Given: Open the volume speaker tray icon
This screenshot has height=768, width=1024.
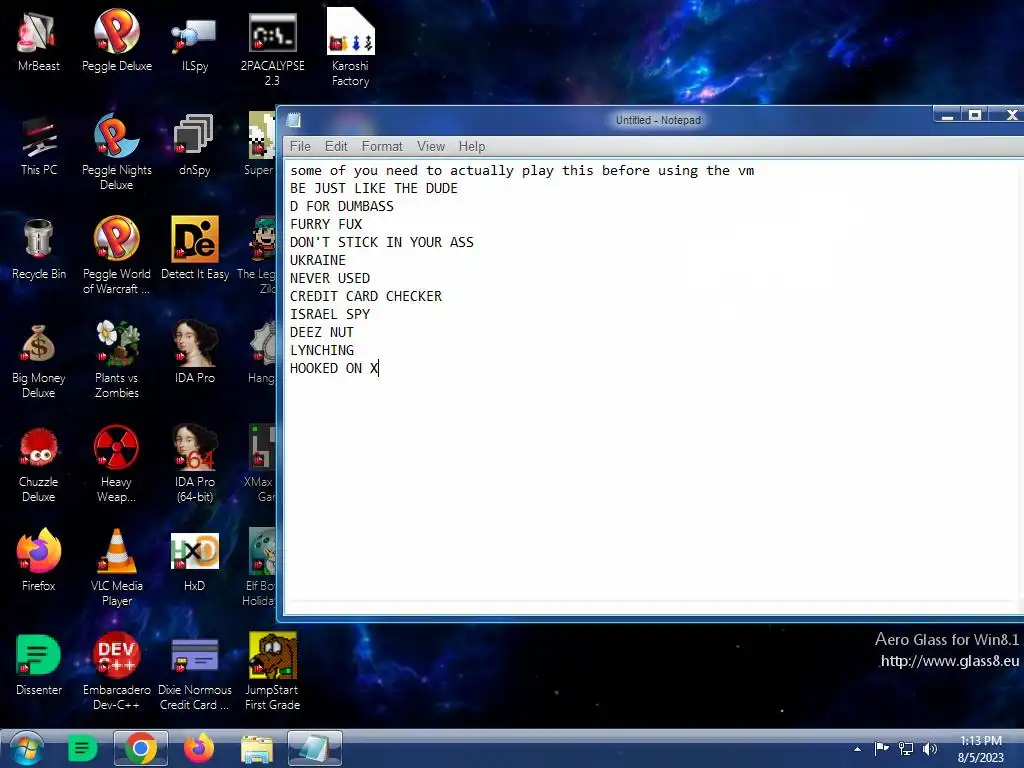Looking at the screenshot, I should tap(929, 748).
